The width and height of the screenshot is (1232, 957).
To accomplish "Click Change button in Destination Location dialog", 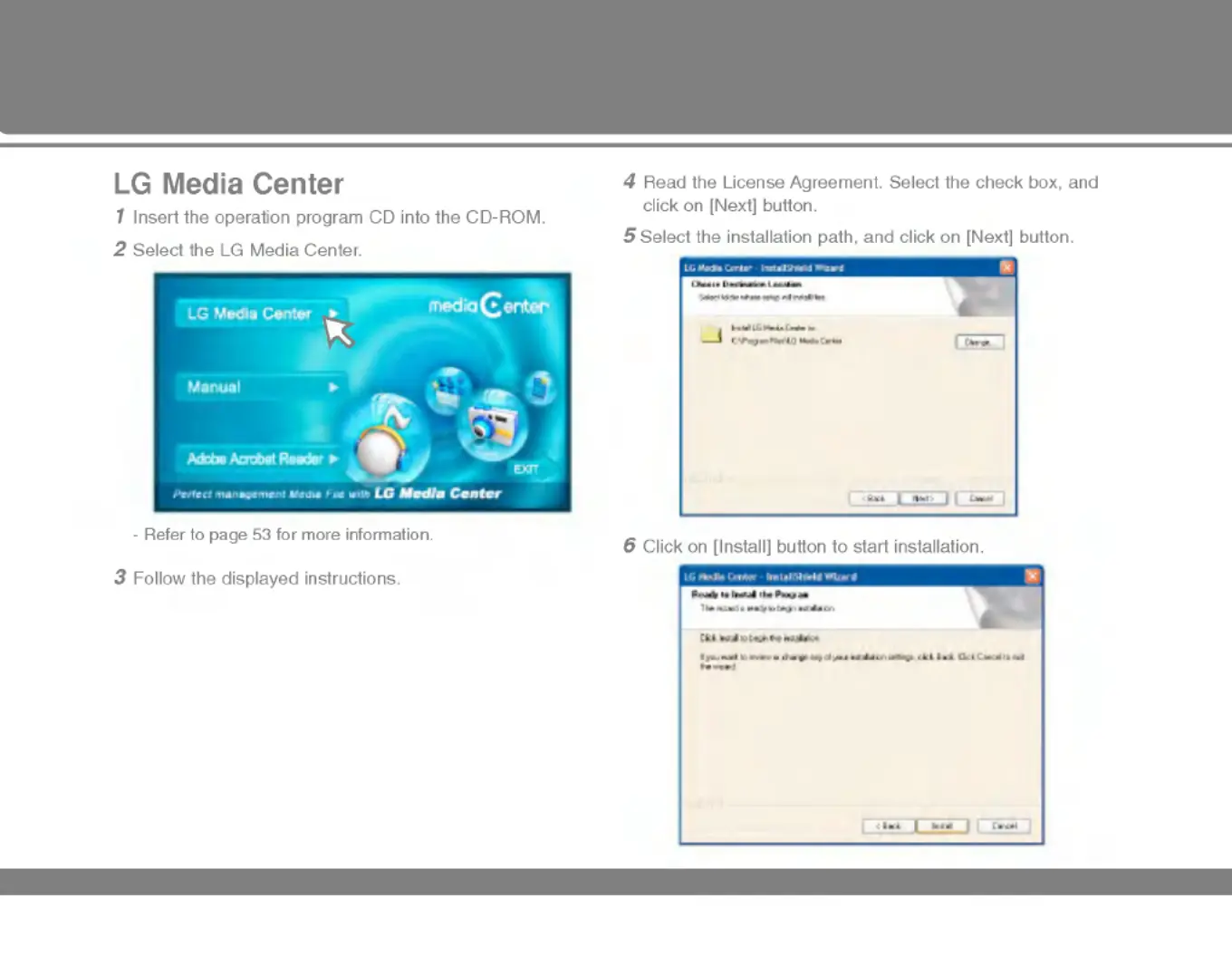I will point(979,343).
